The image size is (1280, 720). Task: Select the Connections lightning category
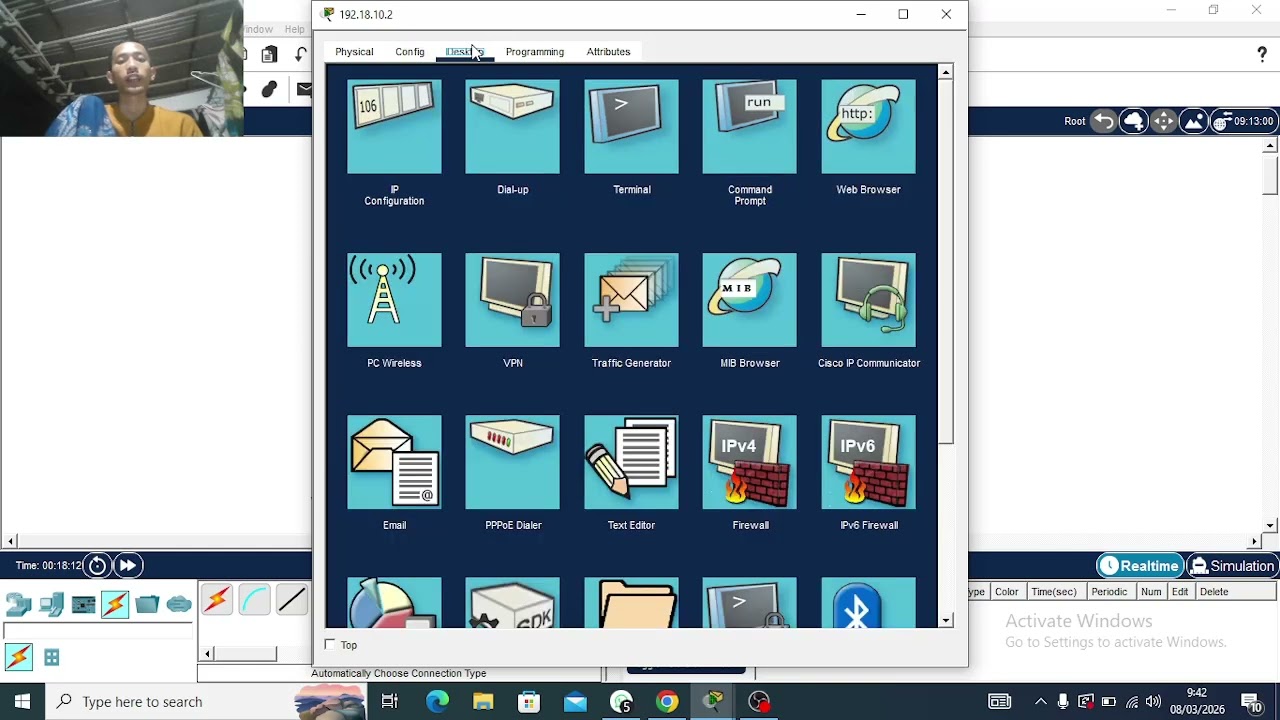point(115,604)
